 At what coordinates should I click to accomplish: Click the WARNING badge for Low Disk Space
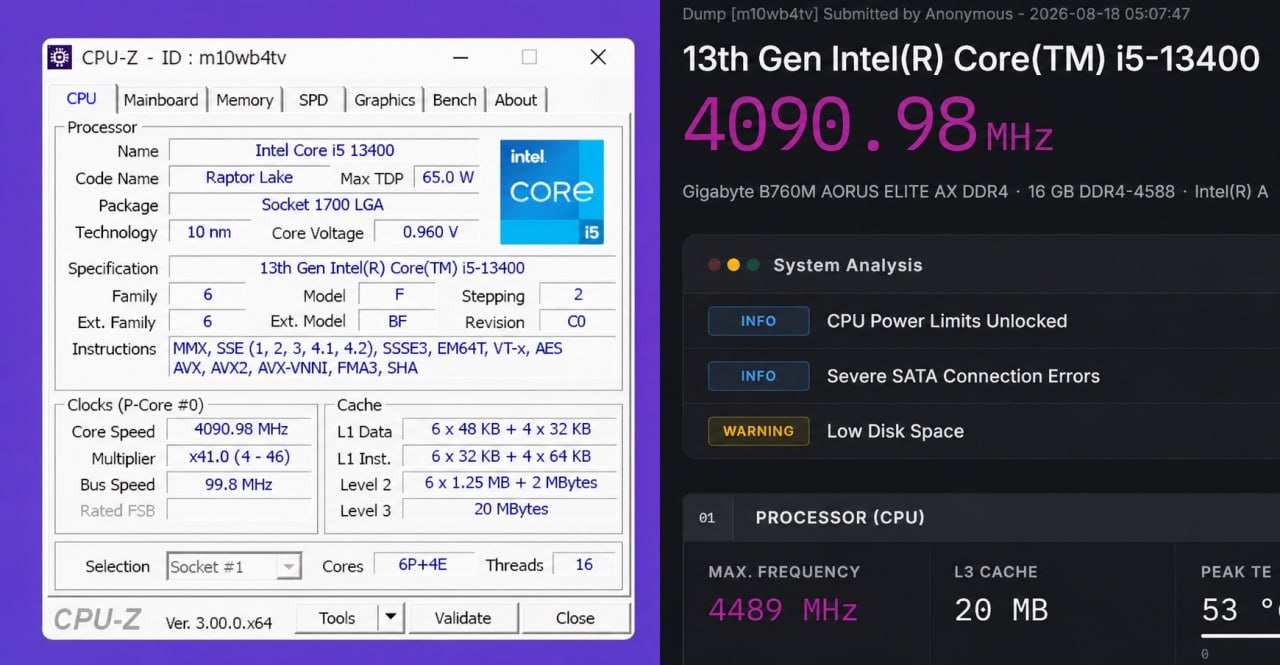tap(758, 431)
